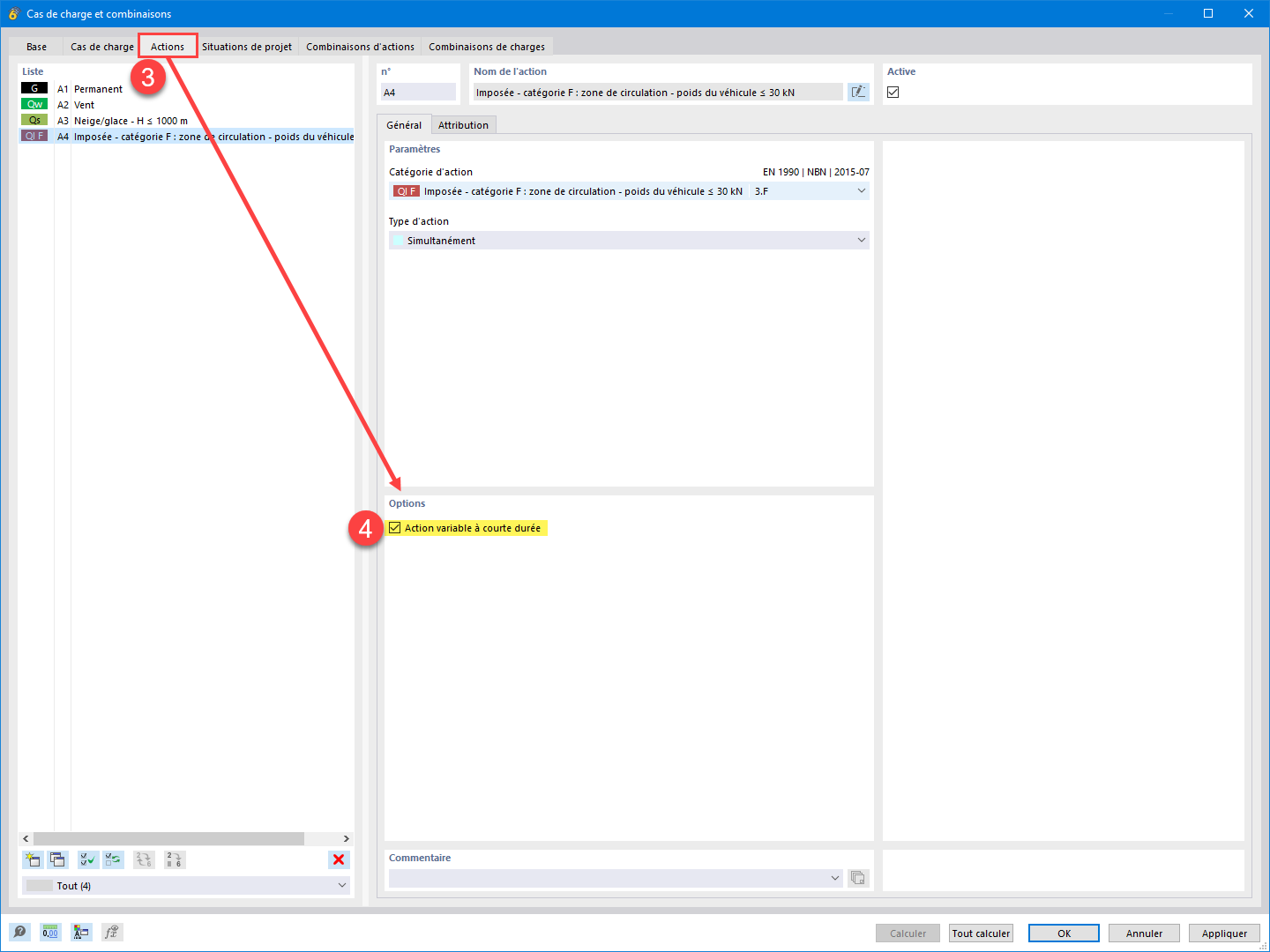
Task: Select A1 Permanent in the list
Action: click(x=186, y=89)
